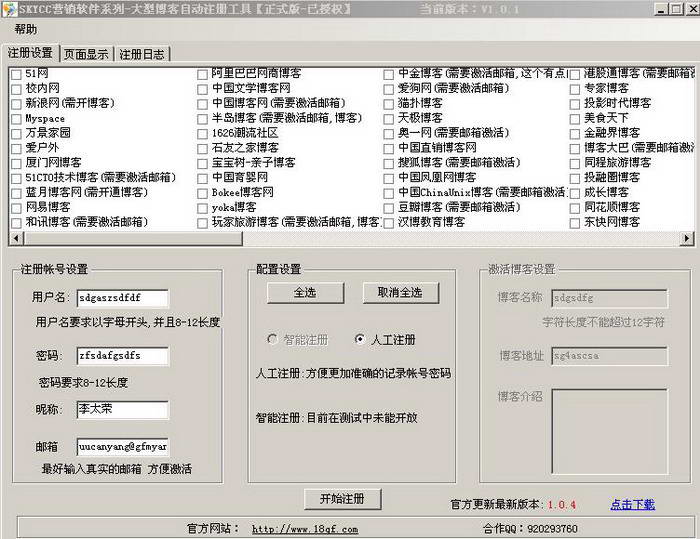Click the SKYCC app icon in title bar

coord(9,8)
